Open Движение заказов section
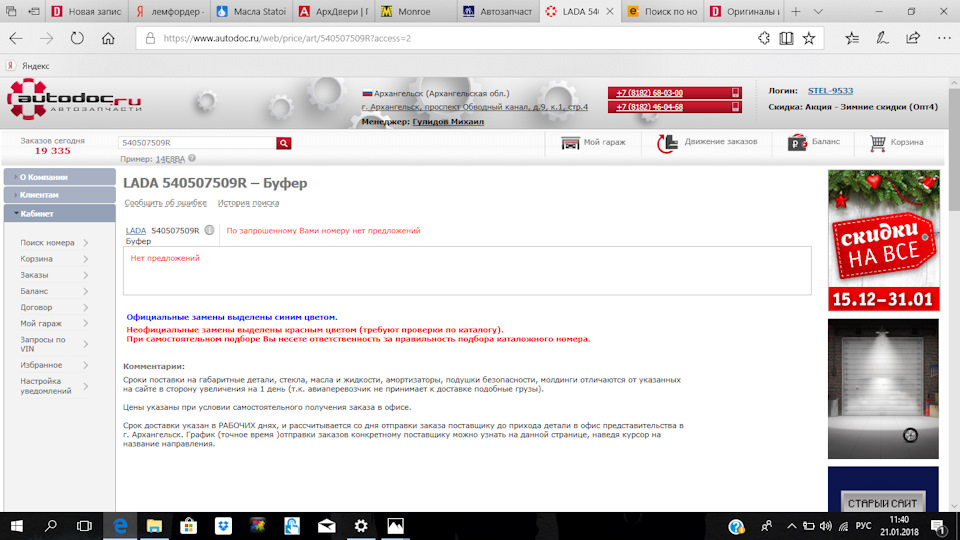Viewport: 960px width, 540px height. (707, 142)
